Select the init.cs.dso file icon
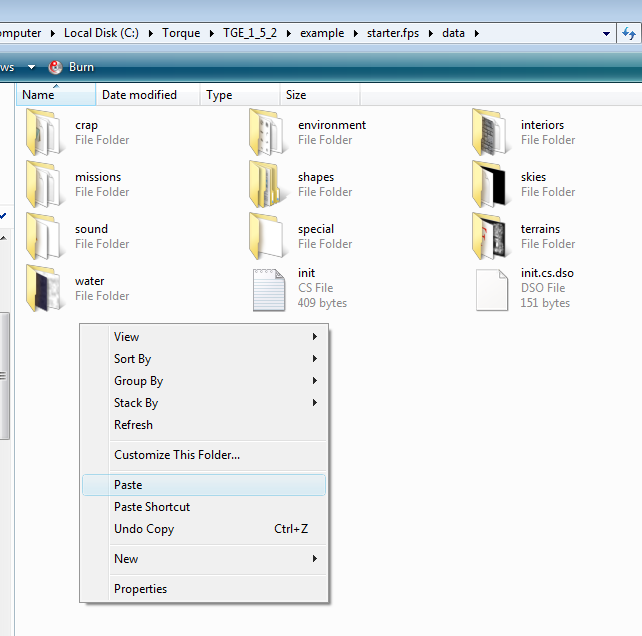This screenshot has width=642, height=636. tap(492, 290)
